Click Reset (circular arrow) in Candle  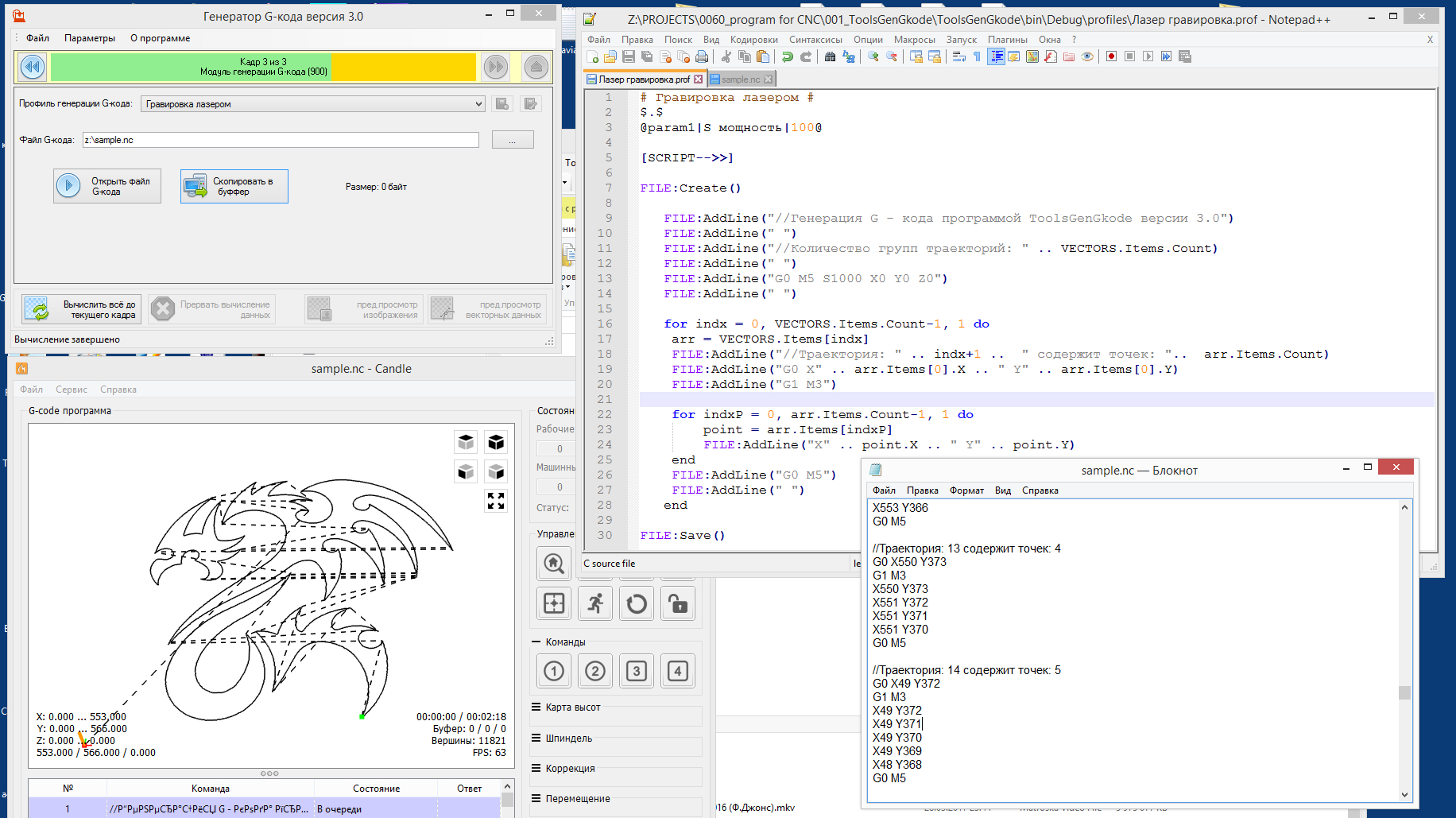[636, 604]
